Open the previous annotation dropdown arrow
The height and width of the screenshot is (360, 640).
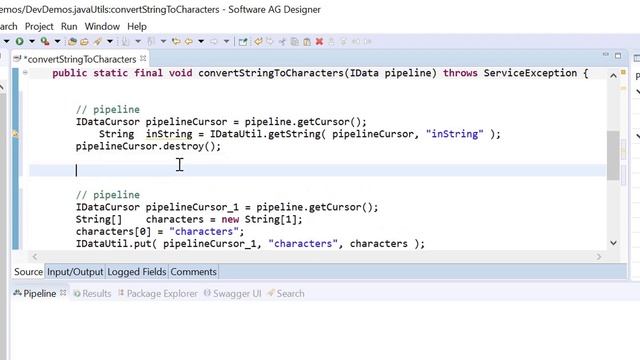[x=163, y=42]
